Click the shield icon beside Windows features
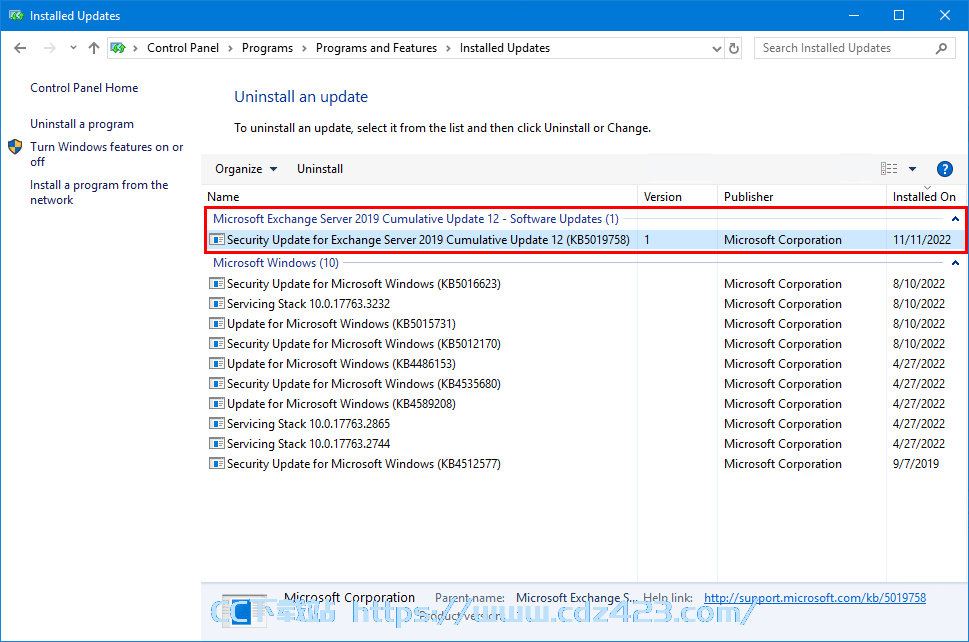This screenshot has height=642, width=969. (x=15, y=147)
